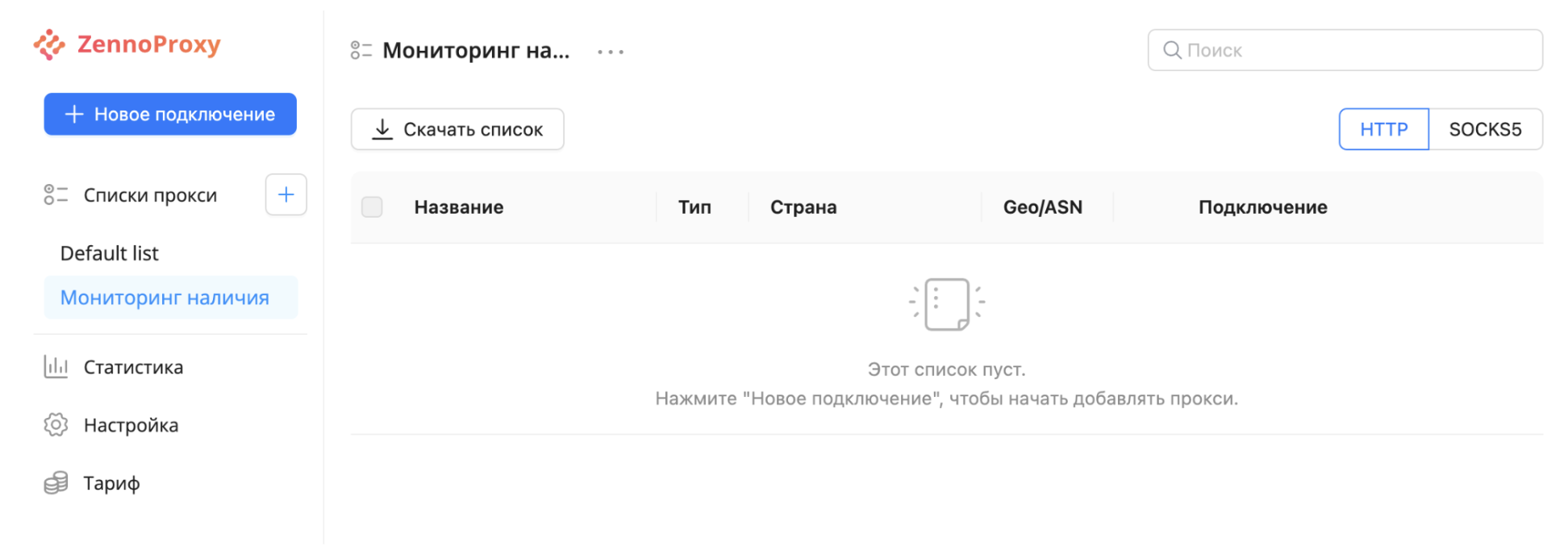
Task: Click the ZennoProxy logo icon
Action: point(49,45)
